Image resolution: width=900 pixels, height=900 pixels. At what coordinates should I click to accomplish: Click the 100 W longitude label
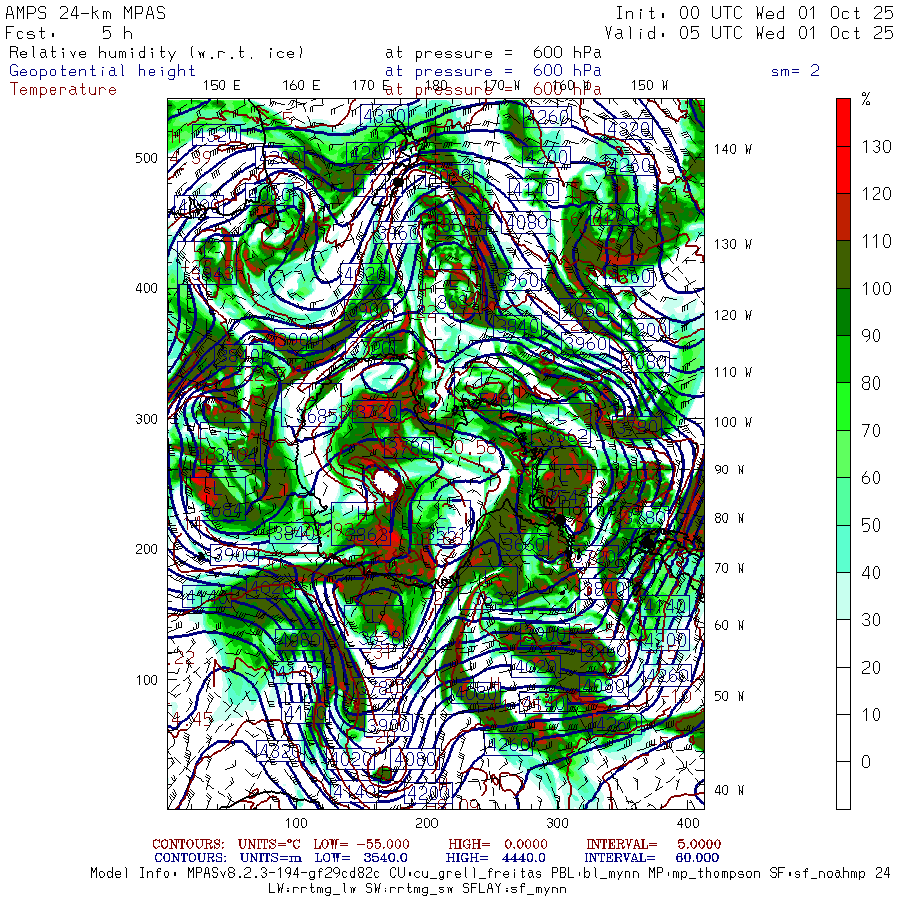coord(732,422)
